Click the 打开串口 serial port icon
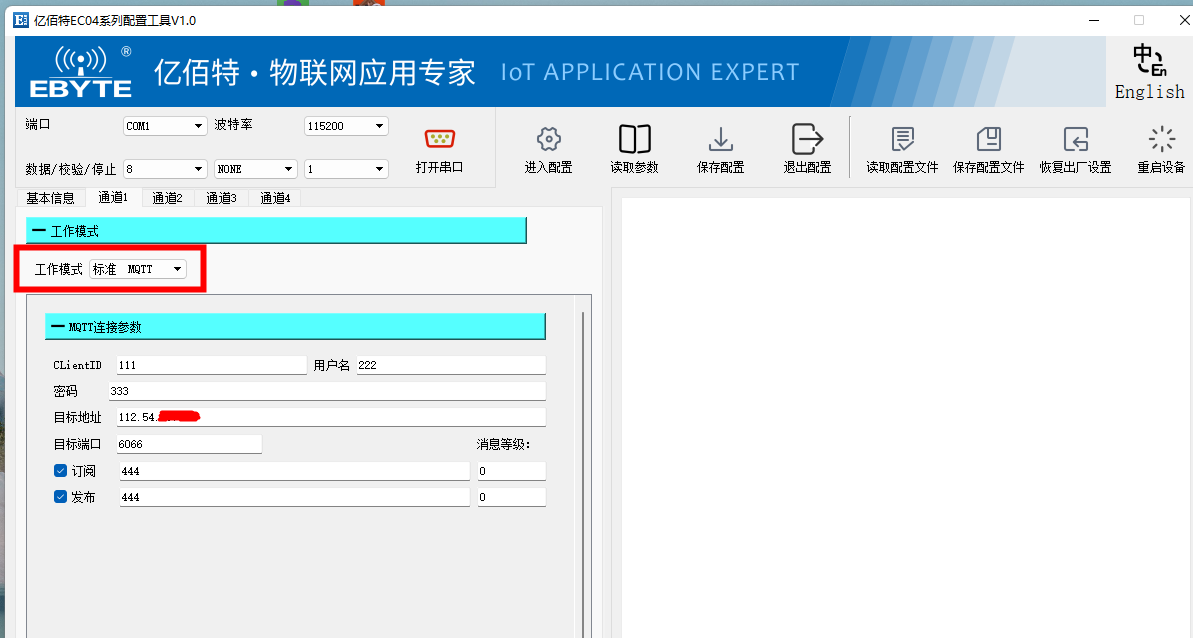This screenshot has width=1193, height=638. [x=439, y=140]
